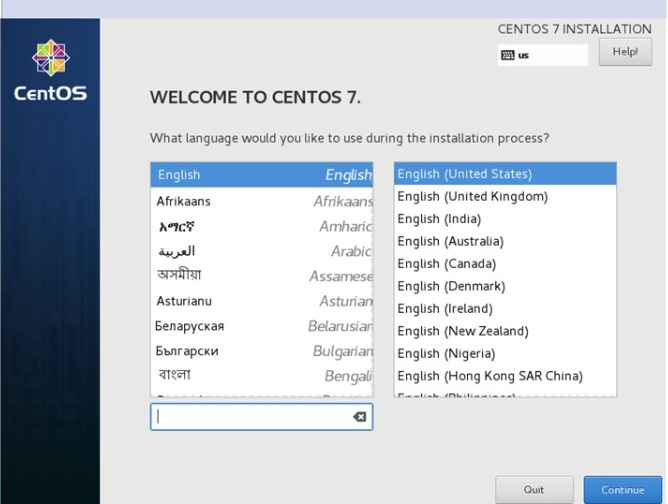The image size is (668, 504).
Task: Choose English (Hong Kong SAR China) locale
Action: 505,376
